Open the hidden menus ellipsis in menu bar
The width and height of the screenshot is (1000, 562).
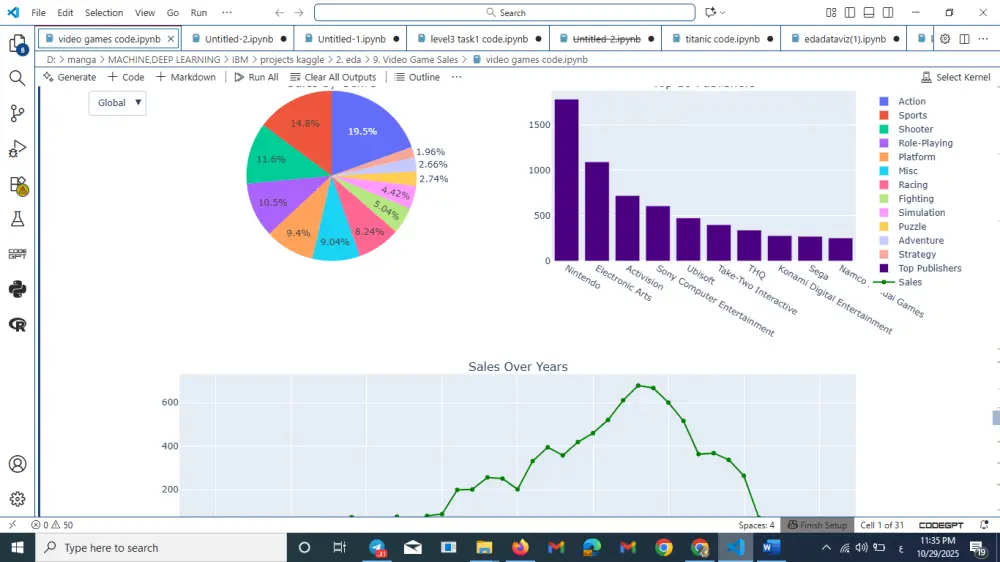227,13
